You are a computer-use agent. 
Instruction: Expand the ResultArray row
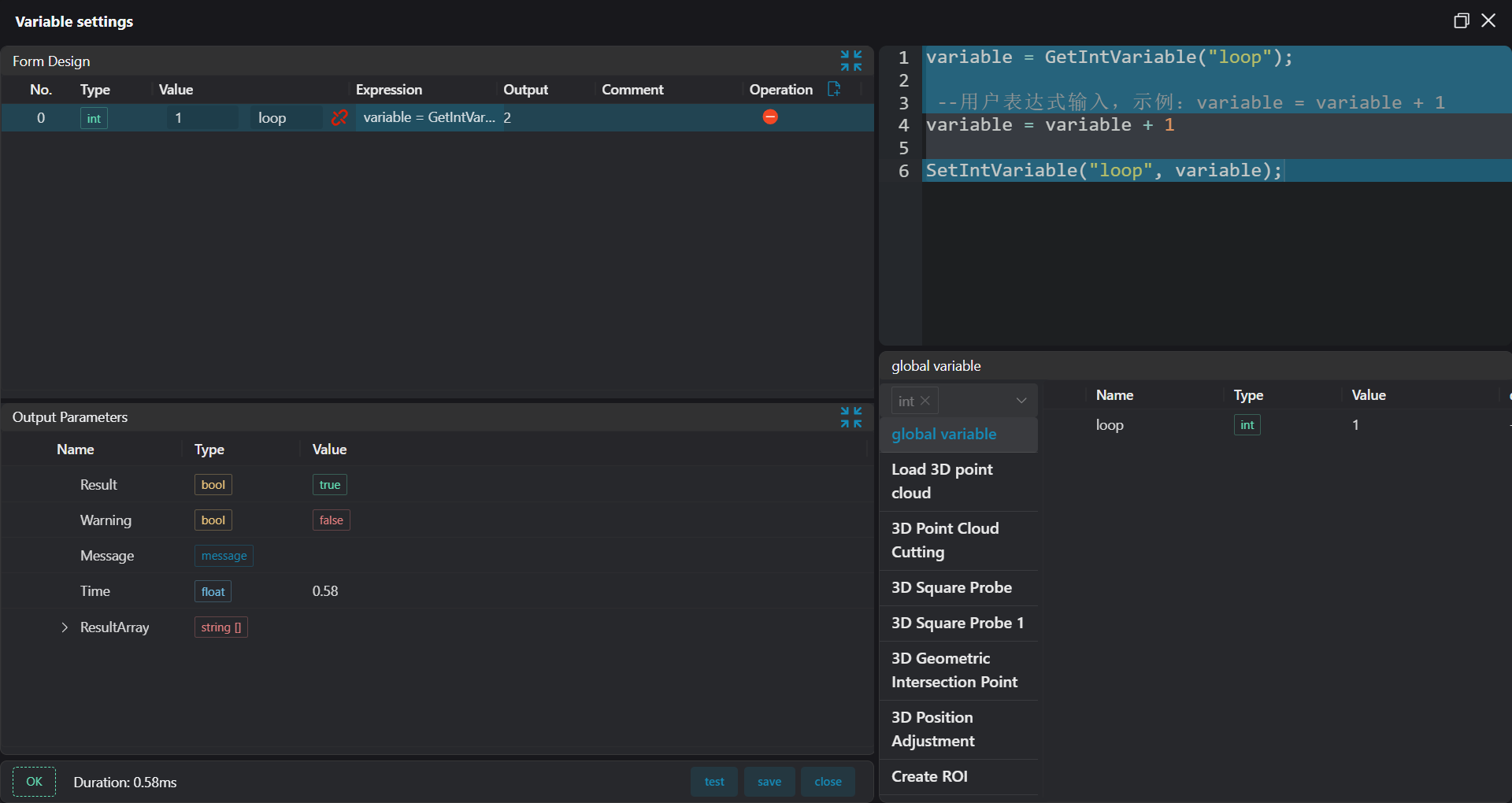(x=65, y=627)
